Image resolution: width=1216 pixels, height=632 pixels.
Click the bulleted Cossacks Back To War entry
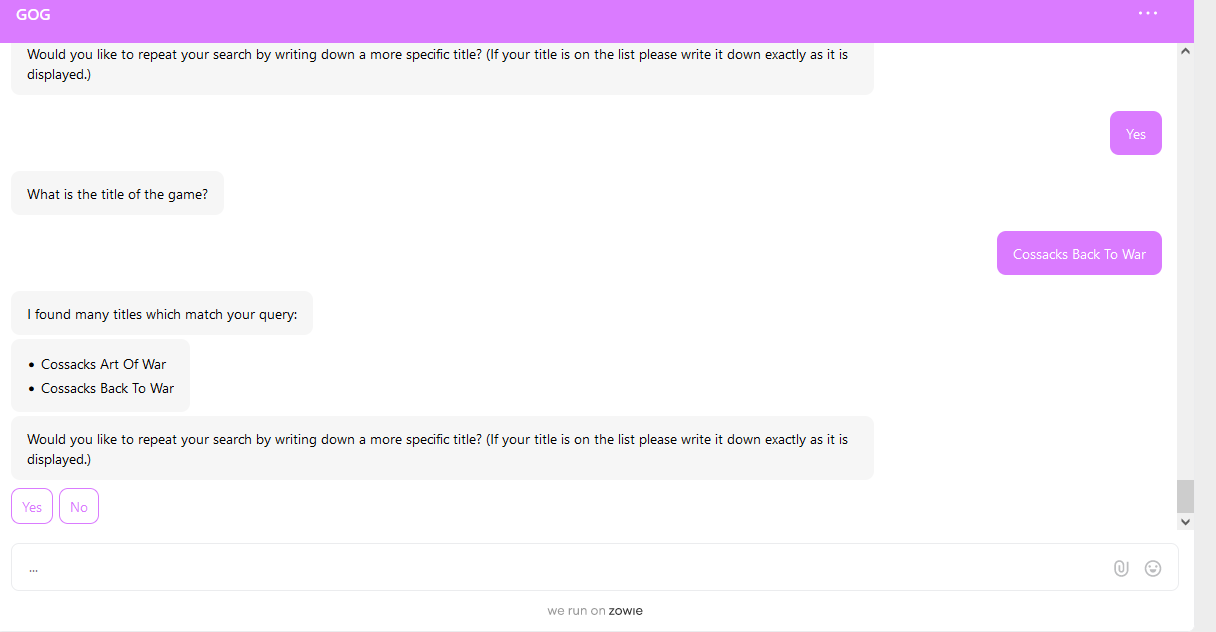(107, 388)
